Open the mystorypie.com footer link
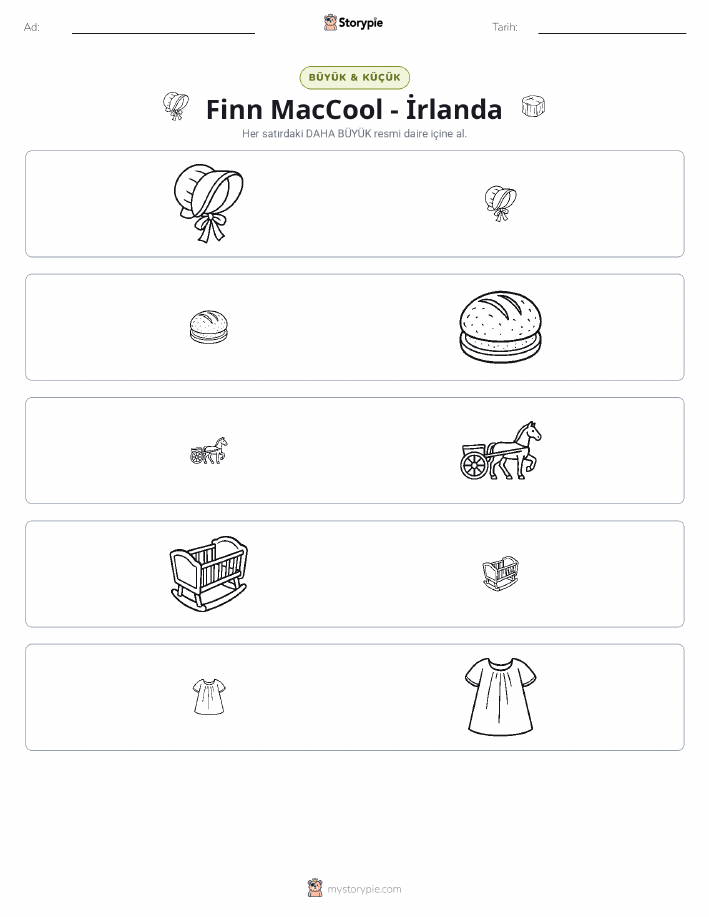Screen dimensions: 709x917 click(x=364, y=889)
